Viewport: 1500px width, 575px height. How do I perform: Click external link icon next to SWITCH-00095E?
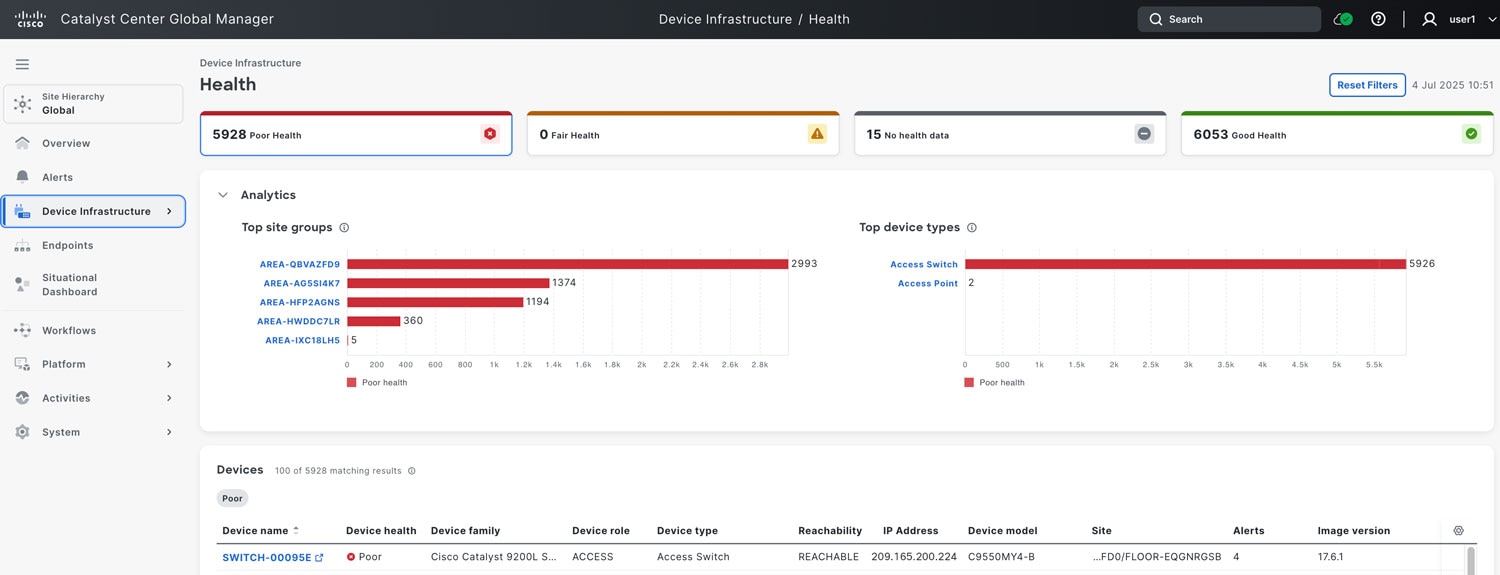319,558
